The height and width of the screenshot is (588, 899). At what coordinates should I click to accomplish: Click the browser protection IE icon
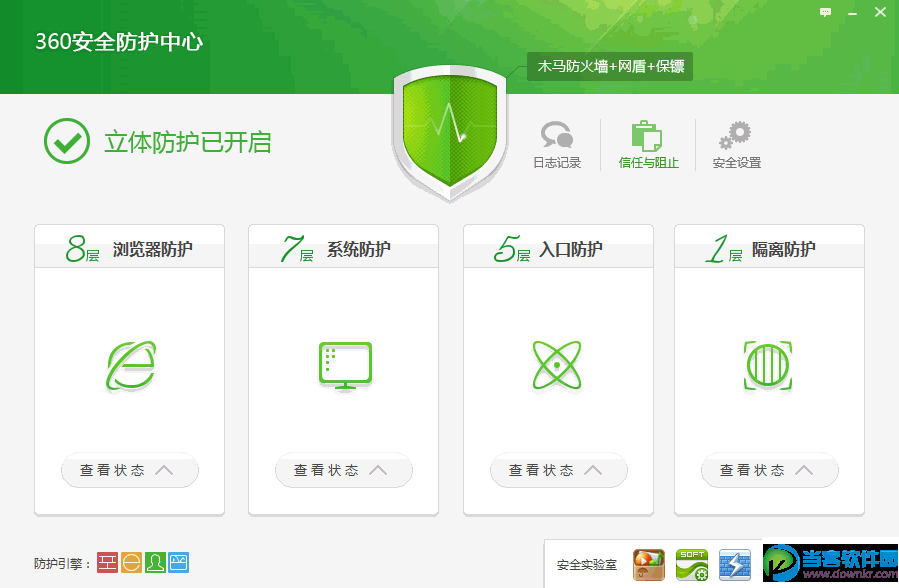click(131, 366)
